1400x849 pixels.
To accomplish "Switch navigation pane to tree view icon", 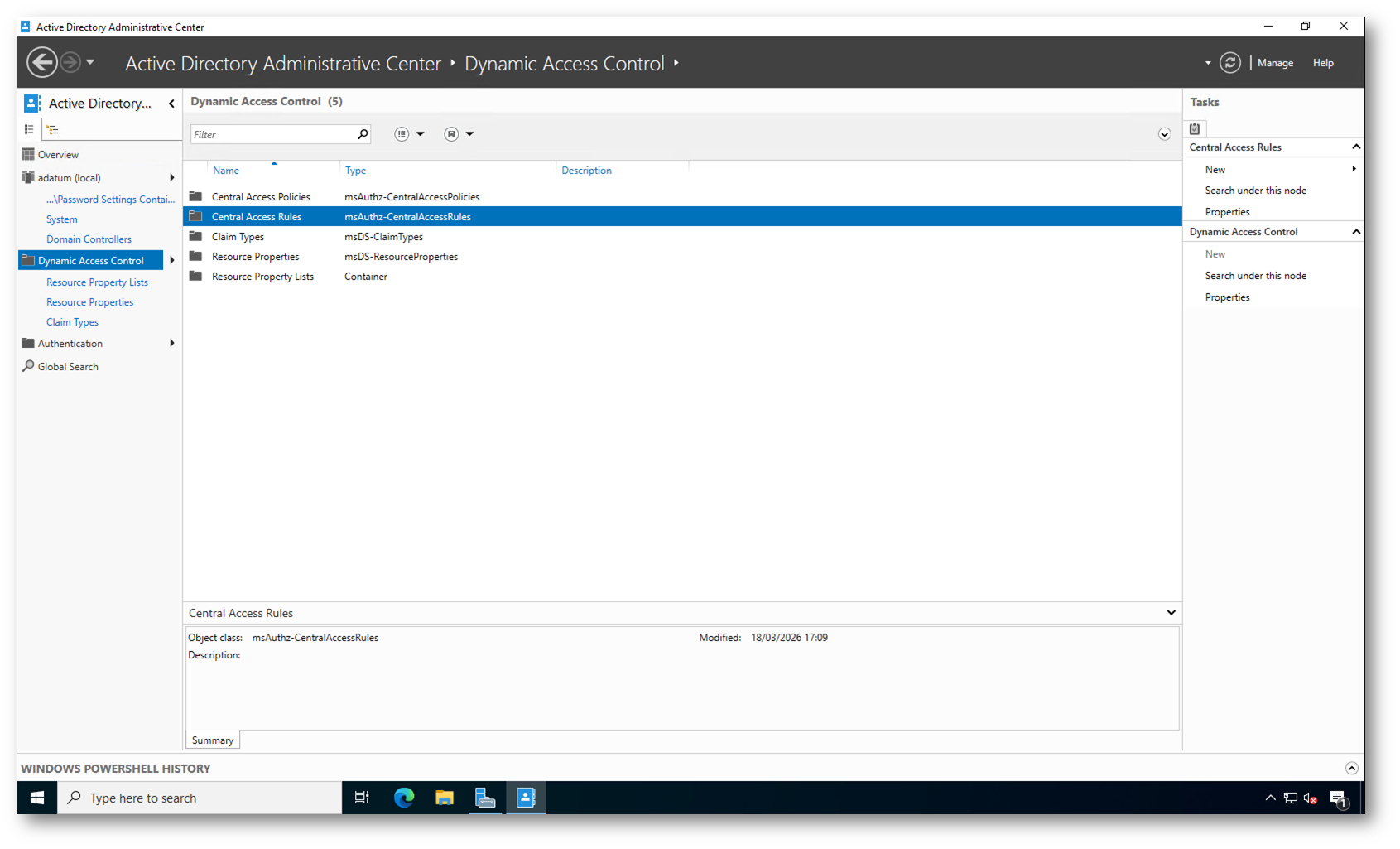I will tap(52, 129).
